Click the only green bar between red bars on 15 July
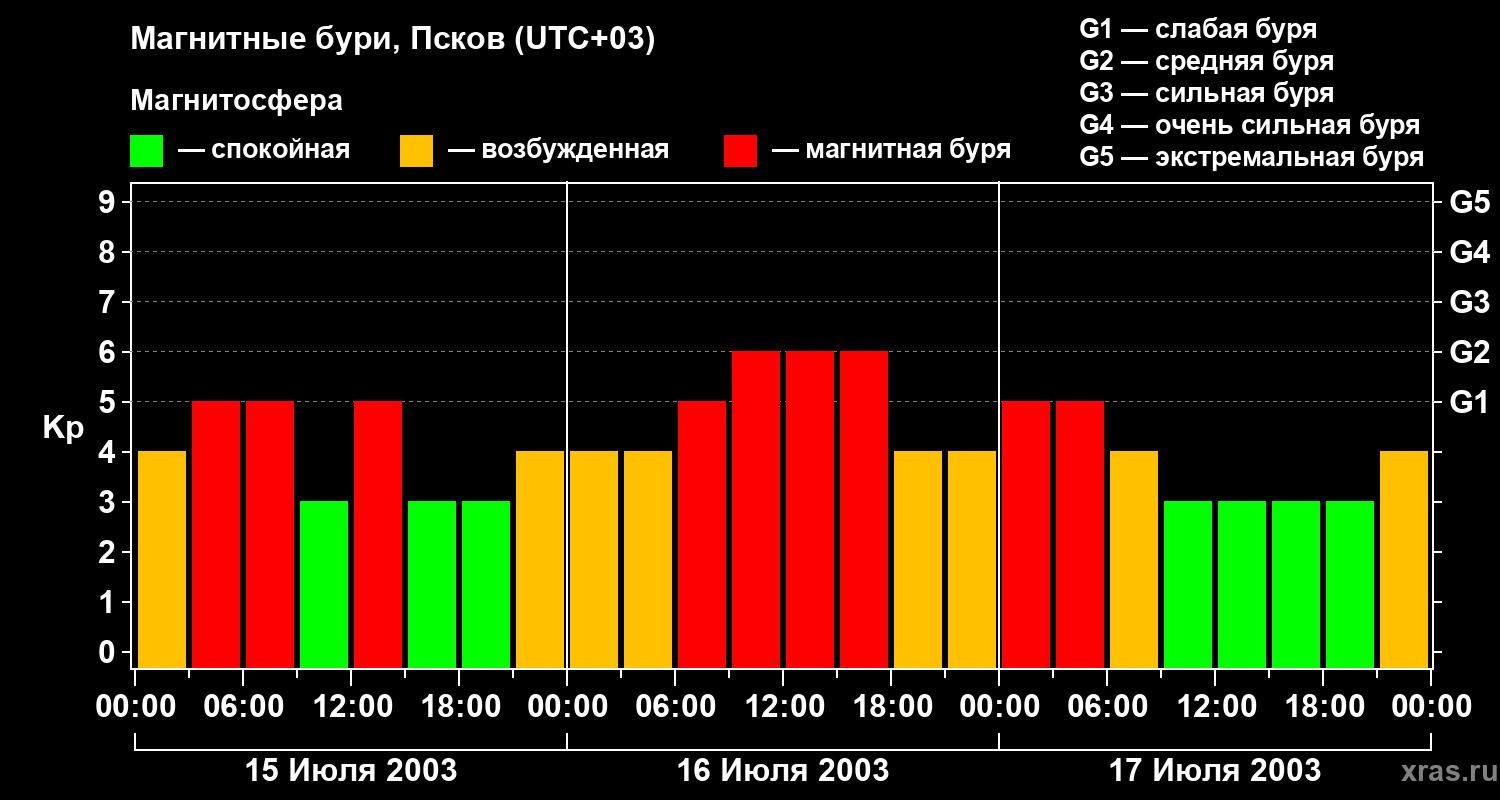The height and width of the screenshot is (800, 1500). [324, 584]
